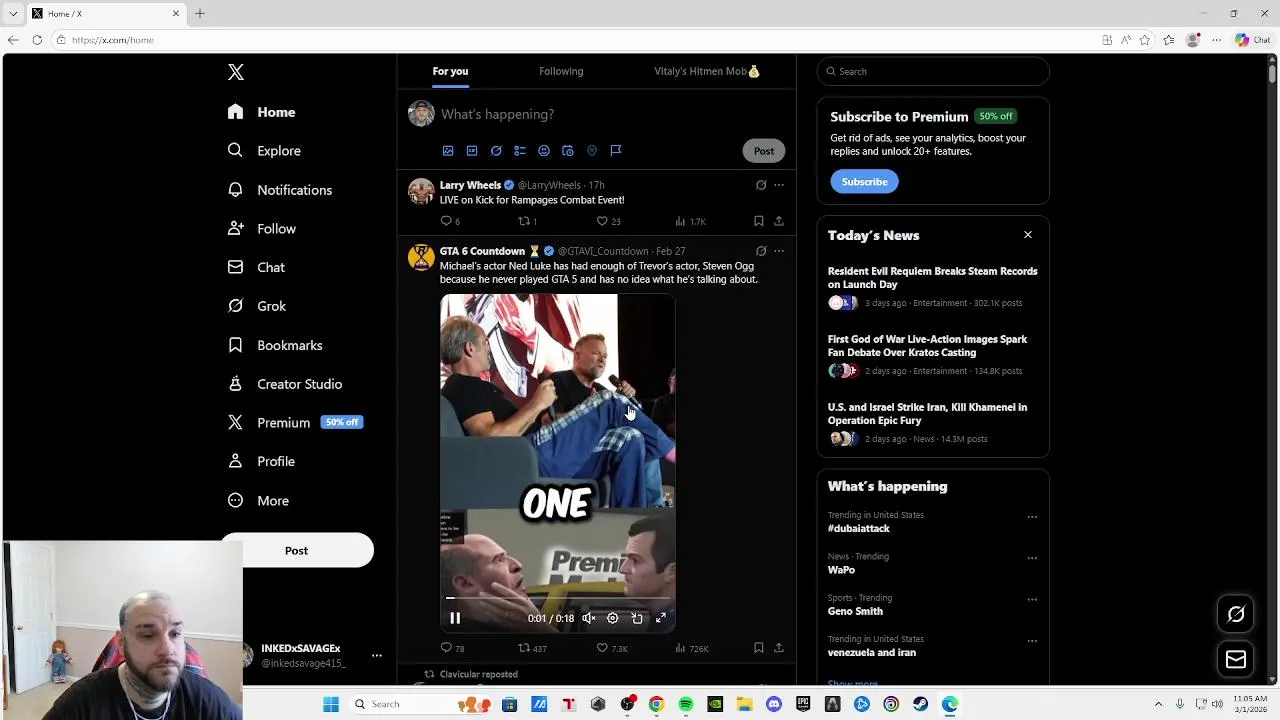This screenshot has width=1280, height=720.
Task: Open the Notifications page
Action: tap(279, 190)
